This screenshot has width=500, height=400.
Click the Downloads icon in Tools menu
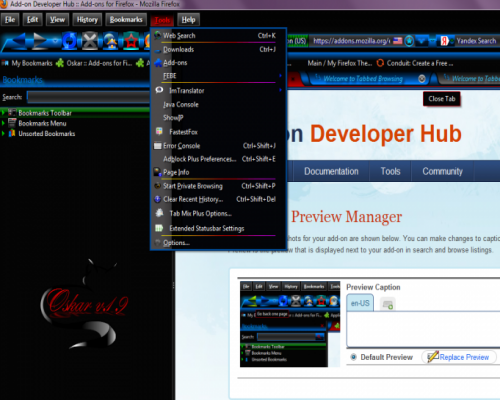pyautogui.click(x=158, y=50)
